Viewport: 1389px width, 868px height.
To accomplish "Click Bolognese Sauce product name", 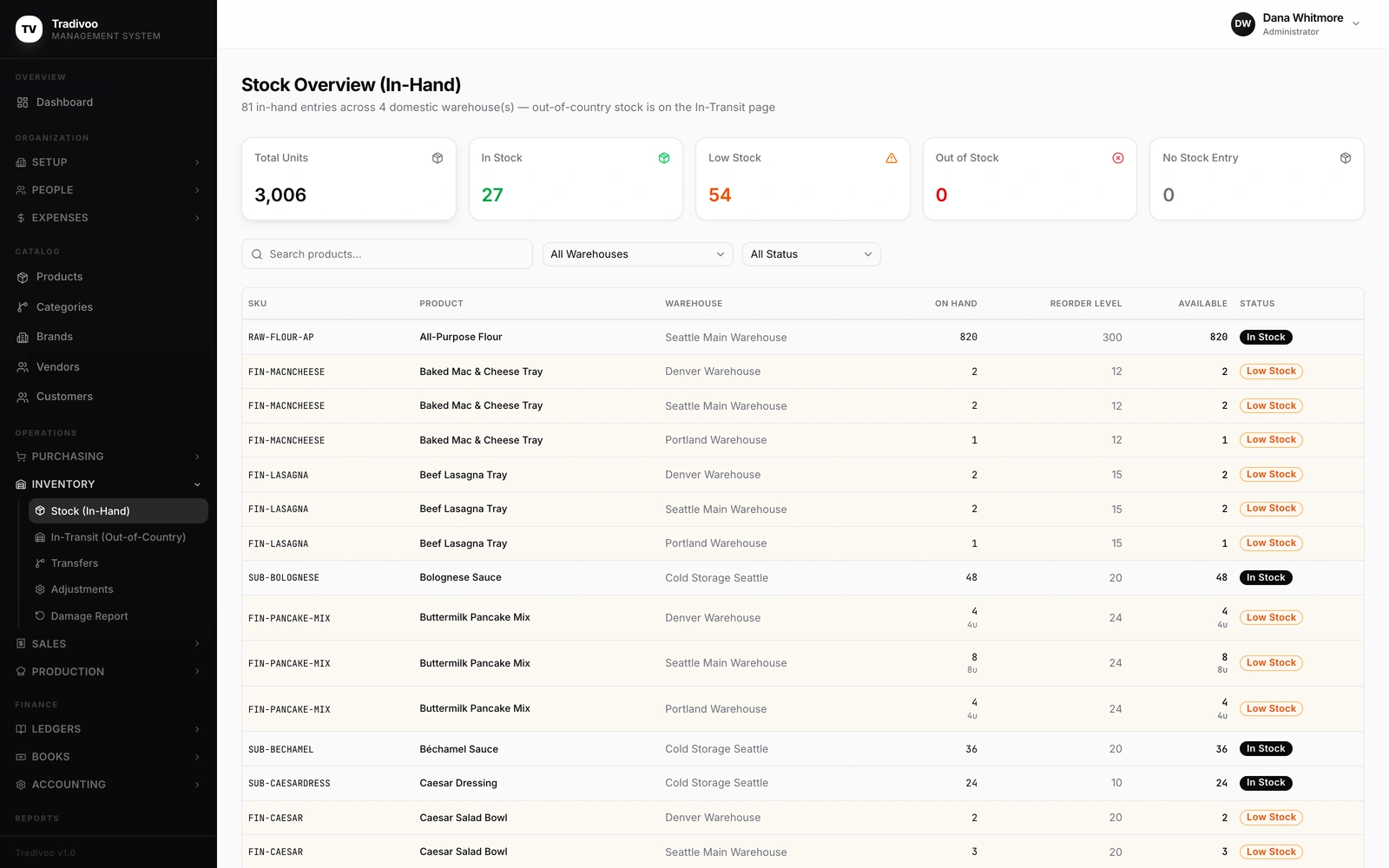I will click(461, 577).
